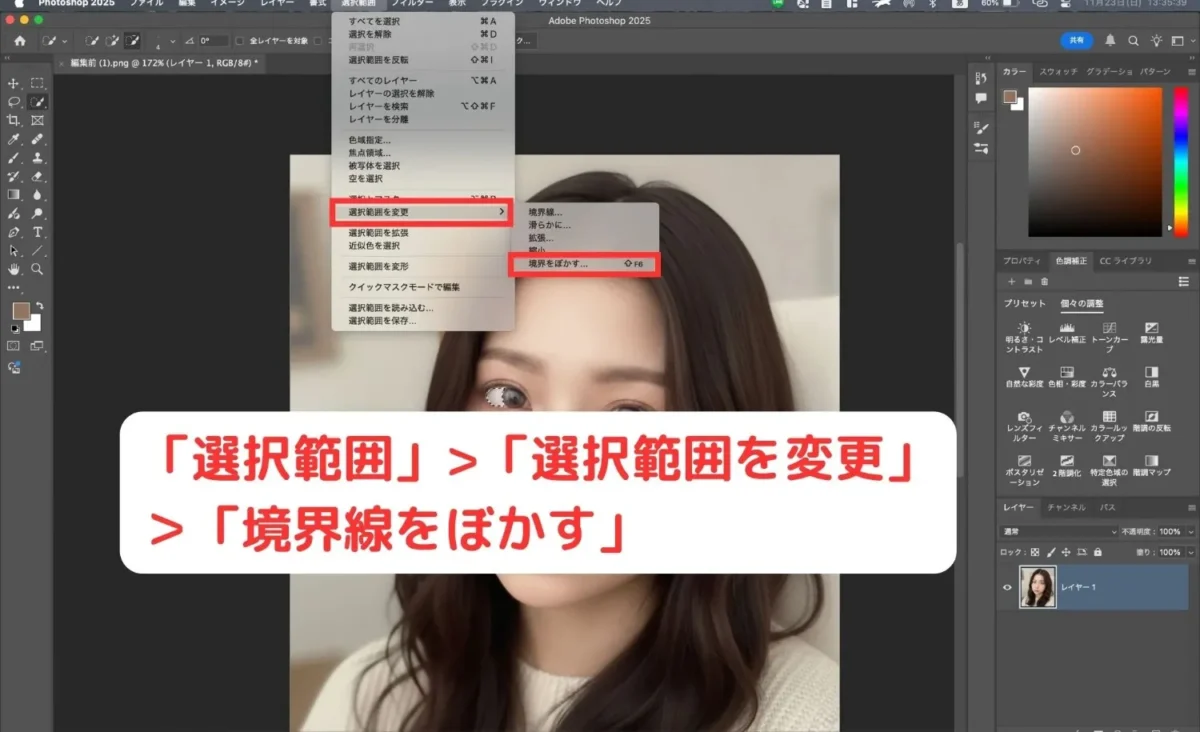
Task: Select the Zoom magnifier tool
Action: 37,269
